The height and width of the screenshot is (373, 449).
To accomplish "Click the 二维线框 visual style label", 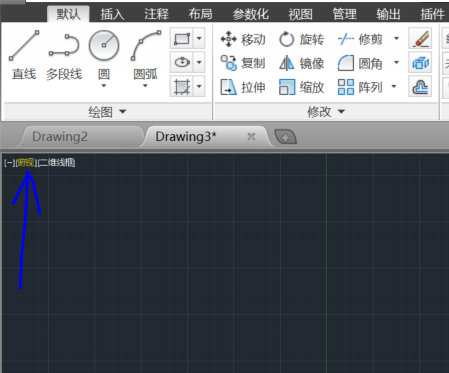I will click(x=56, y=163).
